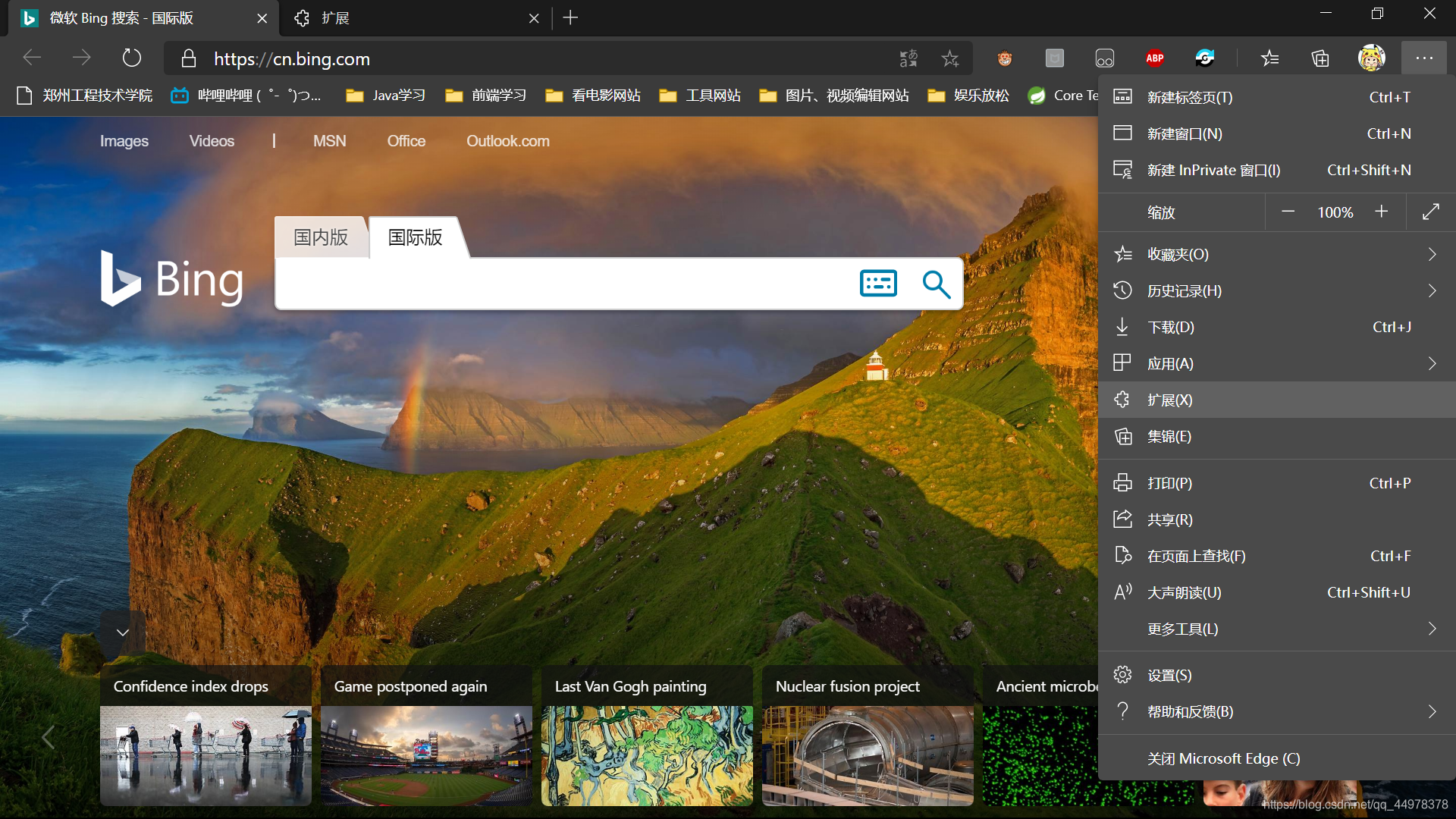The width and height of the screenshot is (1456, 819).
Task: Open the Last Van Gogh painting thumbnail
Action: point(647,755)
